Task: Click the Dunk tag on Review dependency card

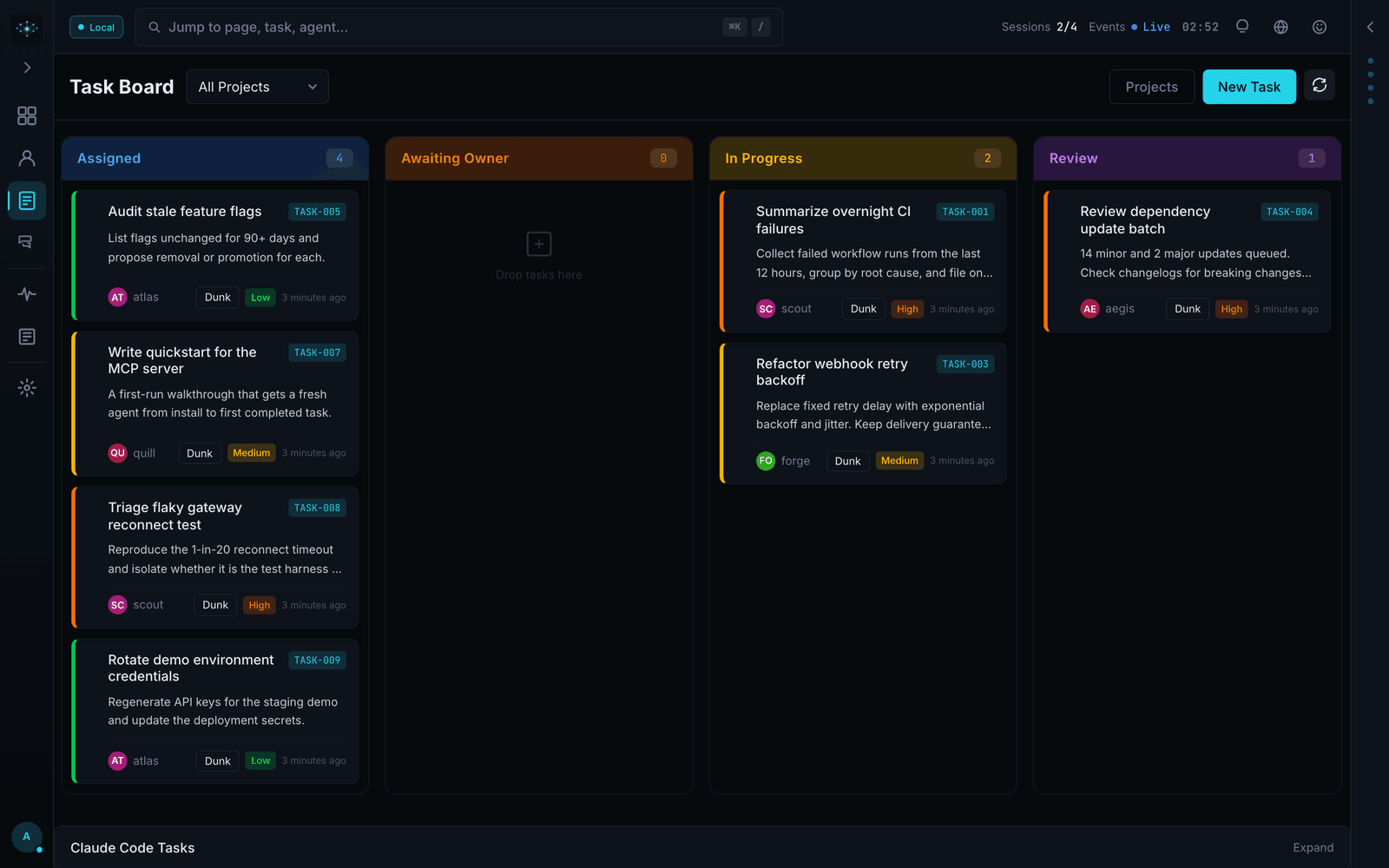Action: click(x=1187, y=309)
